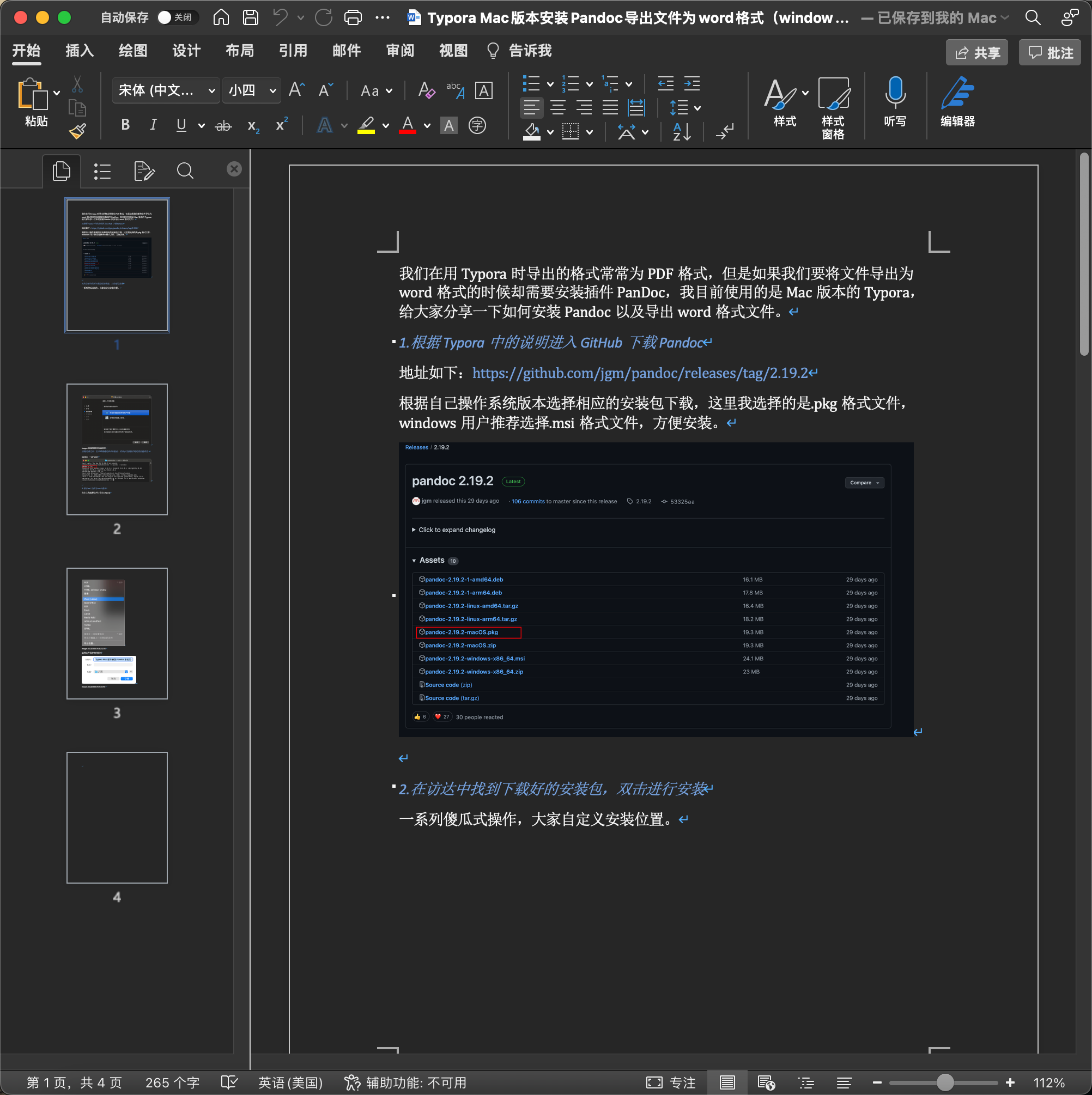Click word count 265 个字
Screen dimensions: 1092x1095
click(x=172, y=1082)
